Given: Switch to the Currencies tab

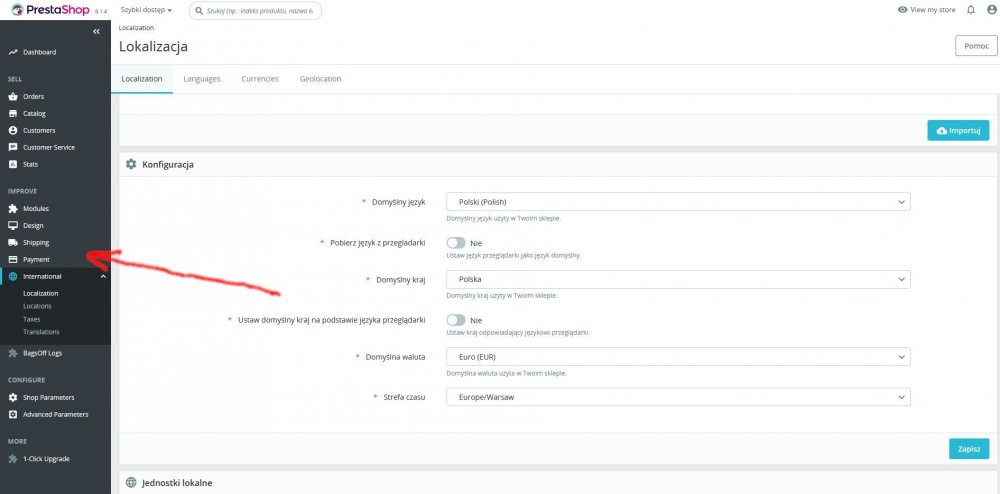Looking at the screenshot, I should pos(260,79).
